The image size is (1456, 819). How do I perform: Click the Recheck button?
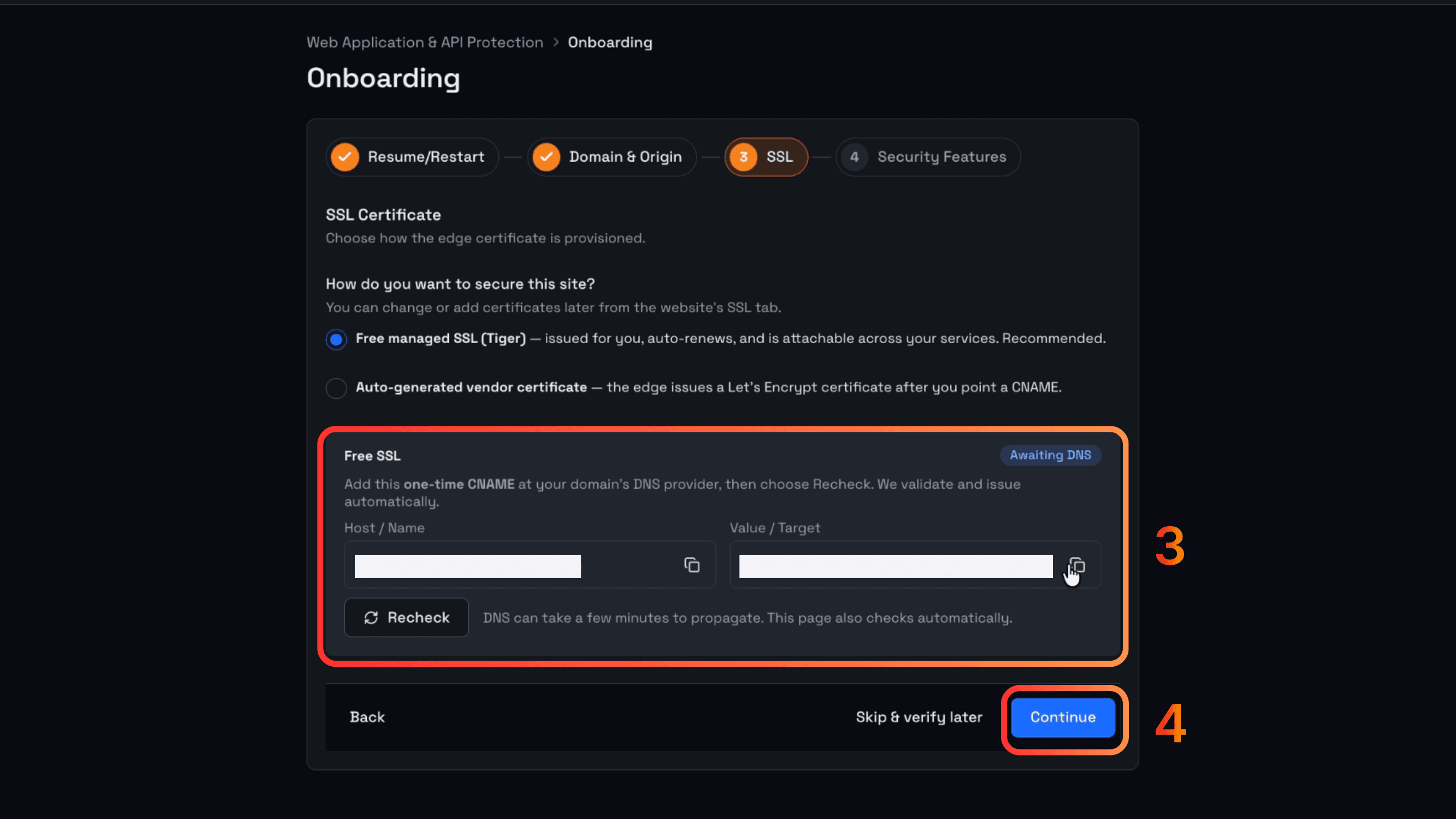pyautogui.click(x=406, y=618)
